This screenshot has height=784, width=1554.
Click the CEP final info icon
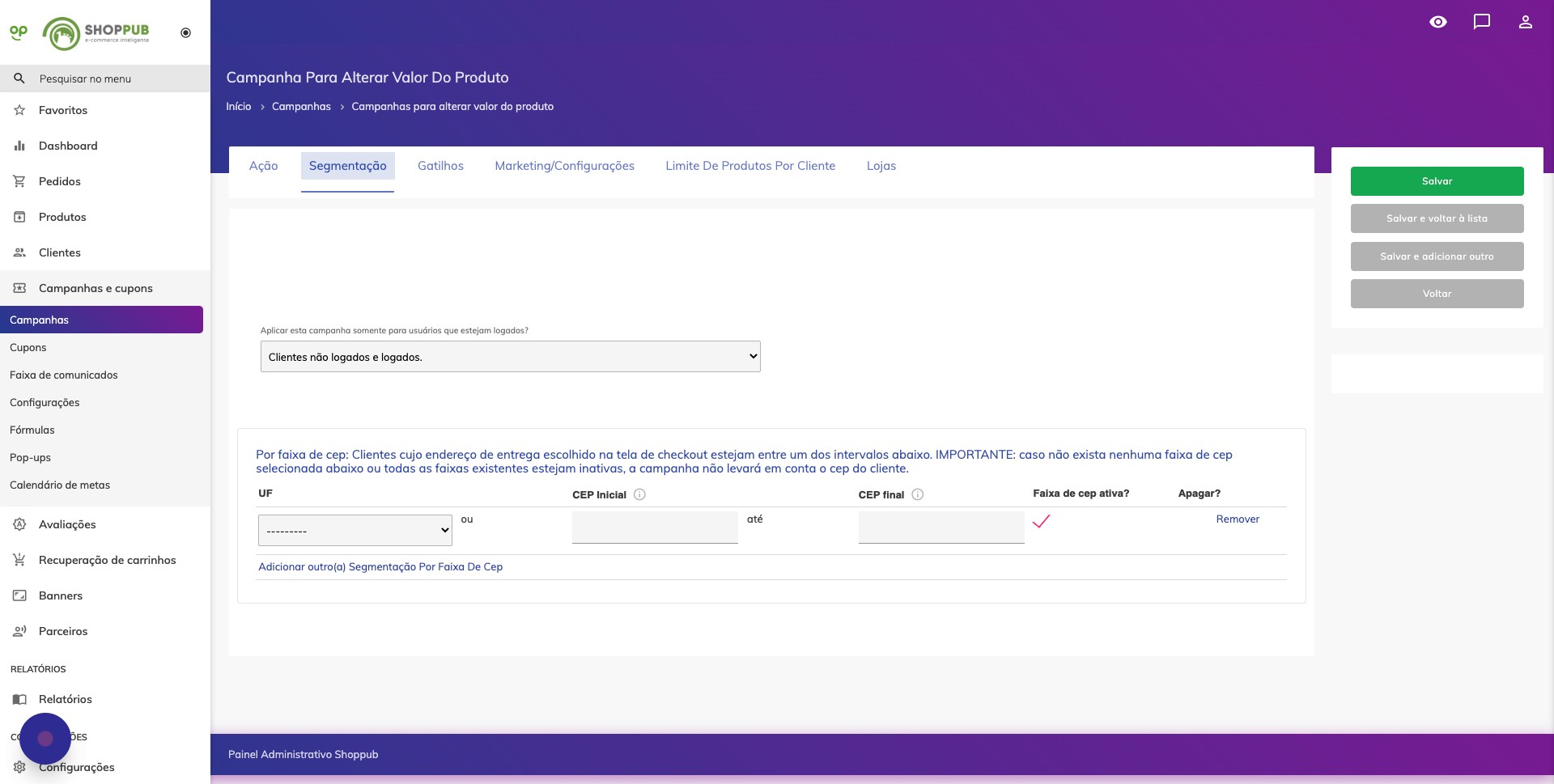917,494
